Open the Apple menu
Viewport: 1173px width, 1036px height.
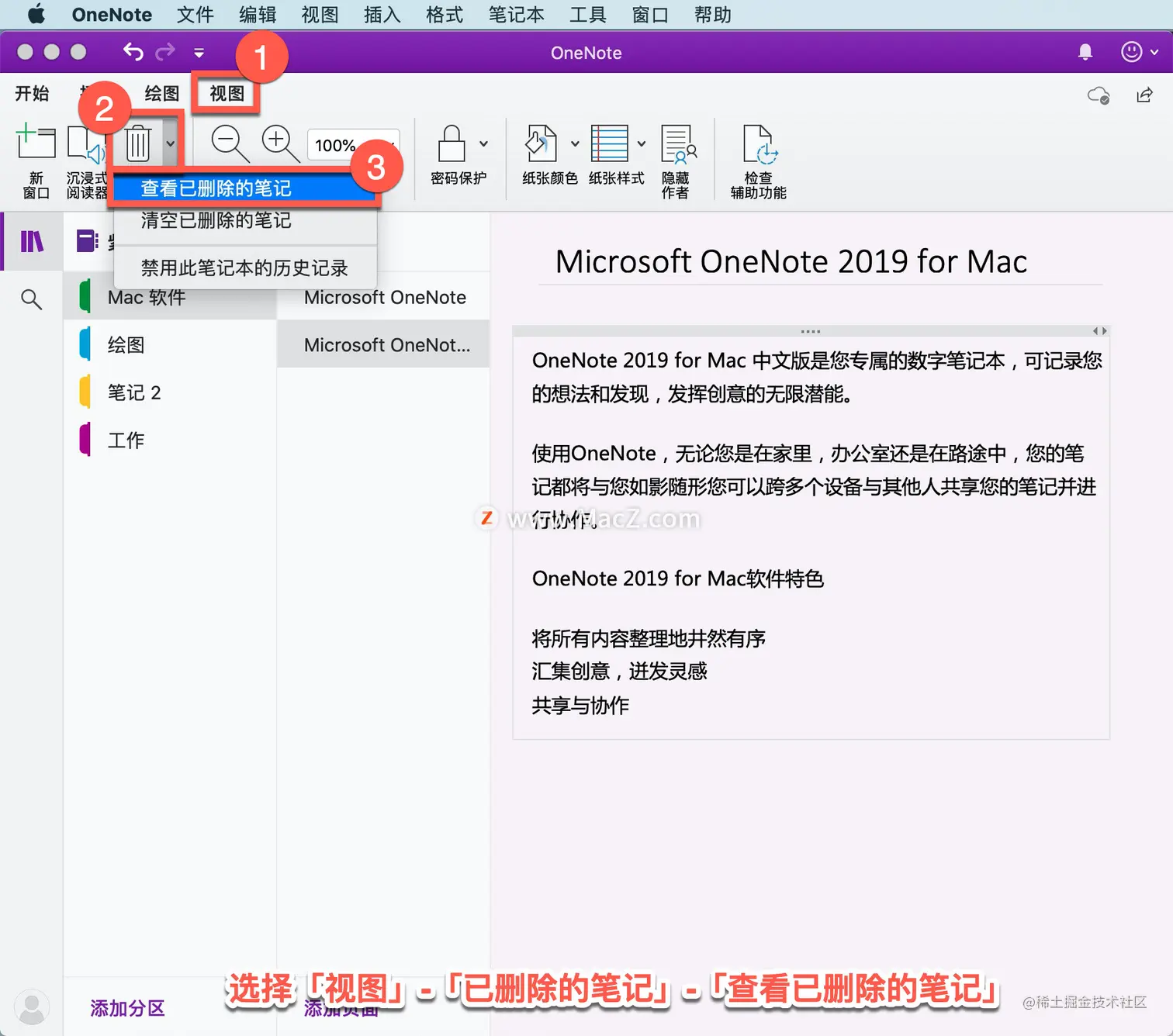tap(36, 15)
